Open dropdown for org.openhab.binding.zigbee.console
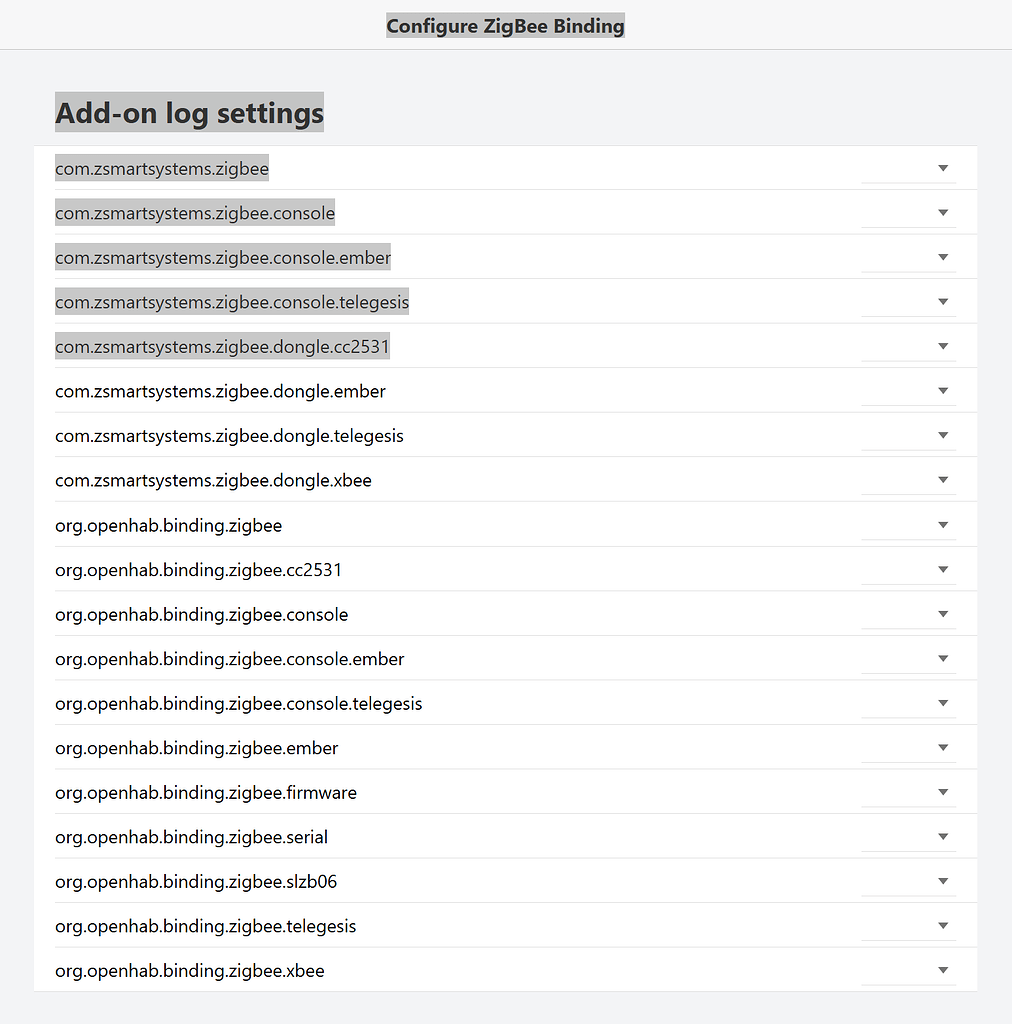Screen dimensions: 1012x1024 click(x=941, y=612)
